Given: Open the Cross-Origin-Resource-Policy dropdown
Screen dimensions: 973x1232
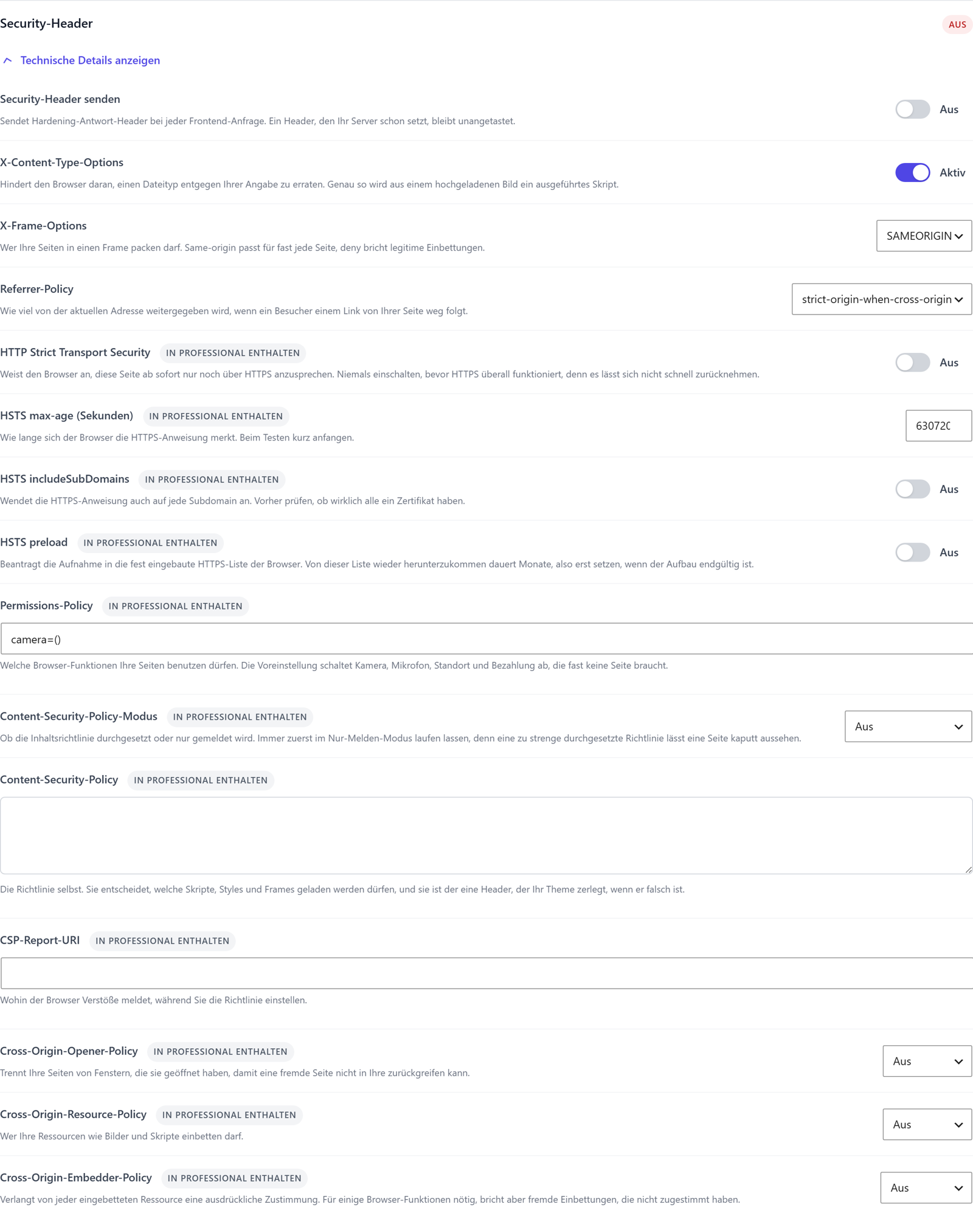Looking at the screenshot, I should pos(927,1124).
